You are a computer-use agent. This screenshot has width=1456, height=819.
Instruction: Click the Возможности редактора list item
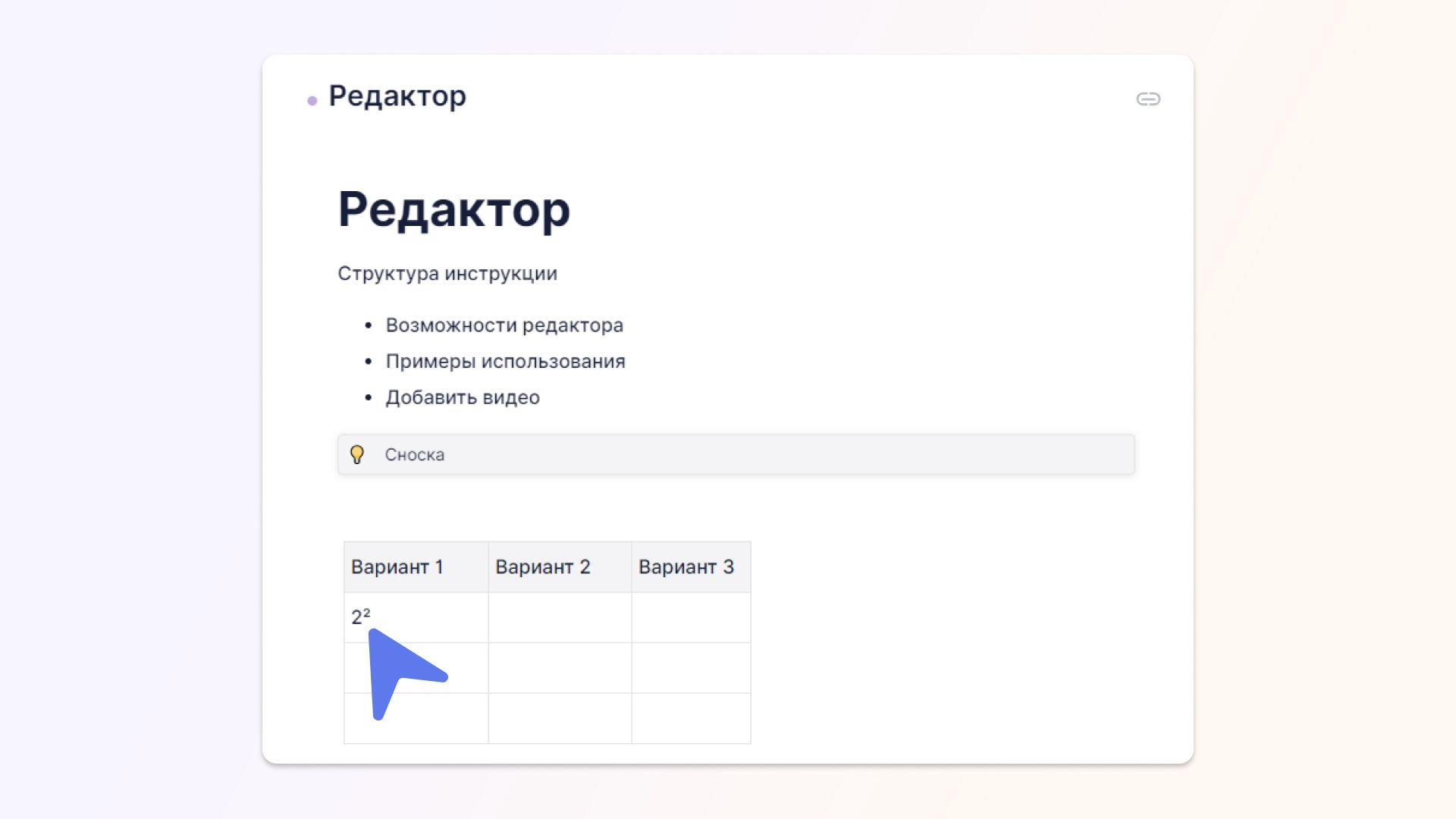[x=504, y=325]
